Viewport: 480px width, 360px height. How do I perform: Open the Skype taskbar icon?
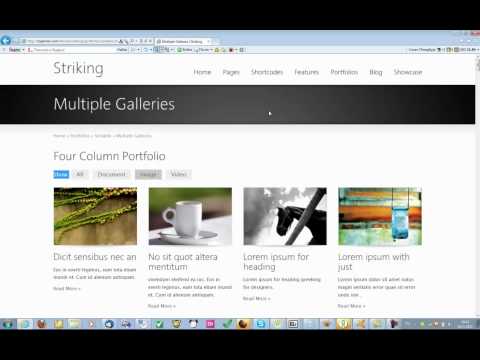pyautogui.click(x=261, y=324)
